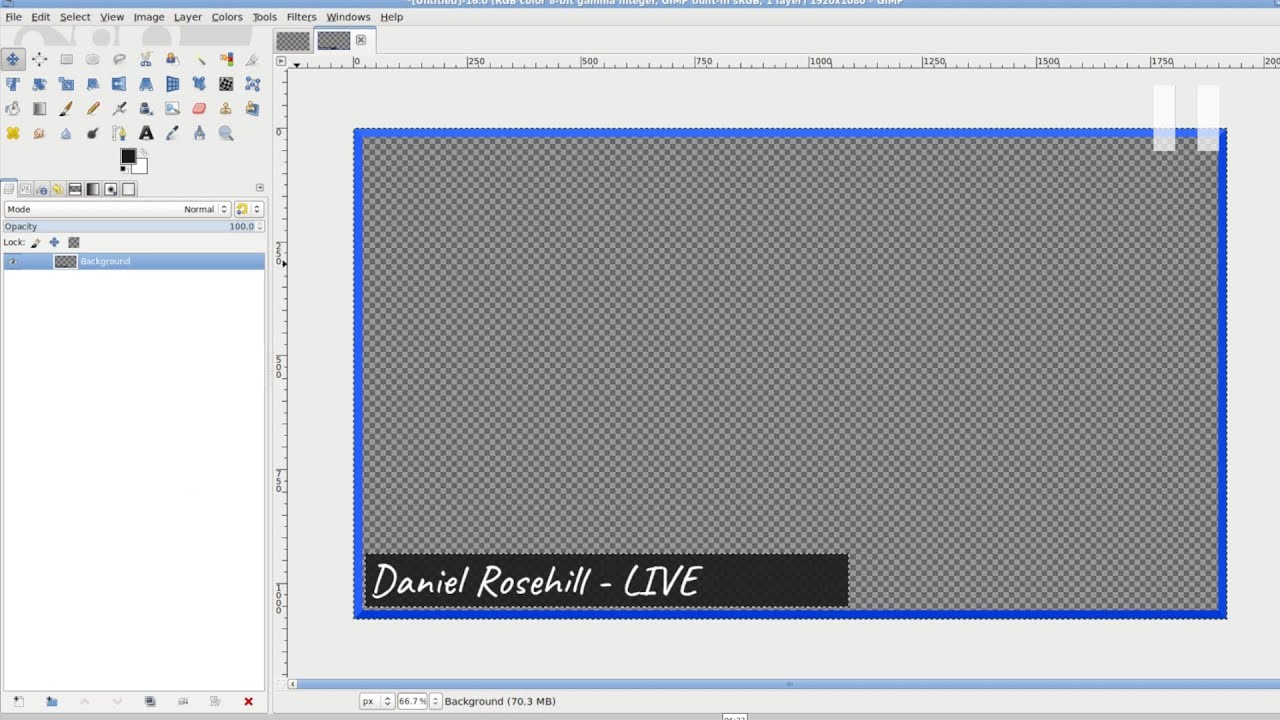Select the Text tool
This screenshot has width=1280, height=720.
[x=146, y=133]
